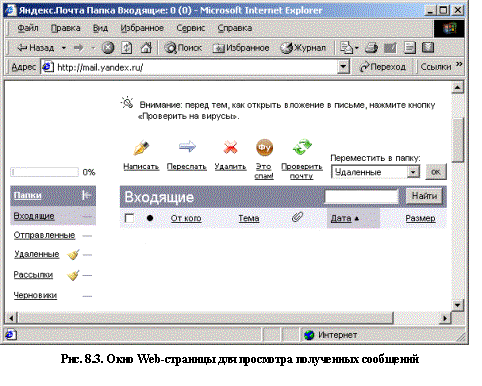Click the Discuss toolbar icon
482x386 pixels.
point(409,48)
